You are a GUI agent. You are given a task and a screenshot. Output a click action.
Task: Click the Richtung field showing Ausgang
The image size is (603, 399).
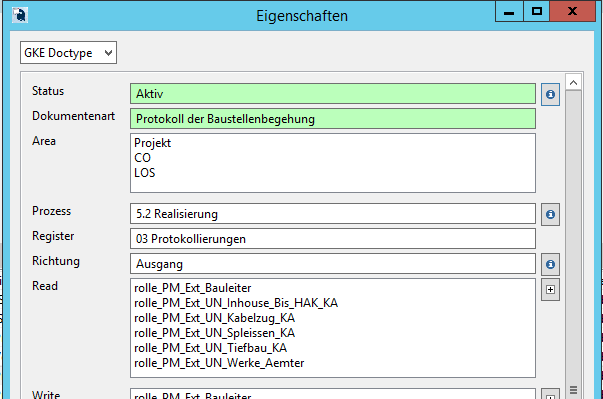click(x=333, y=264)
